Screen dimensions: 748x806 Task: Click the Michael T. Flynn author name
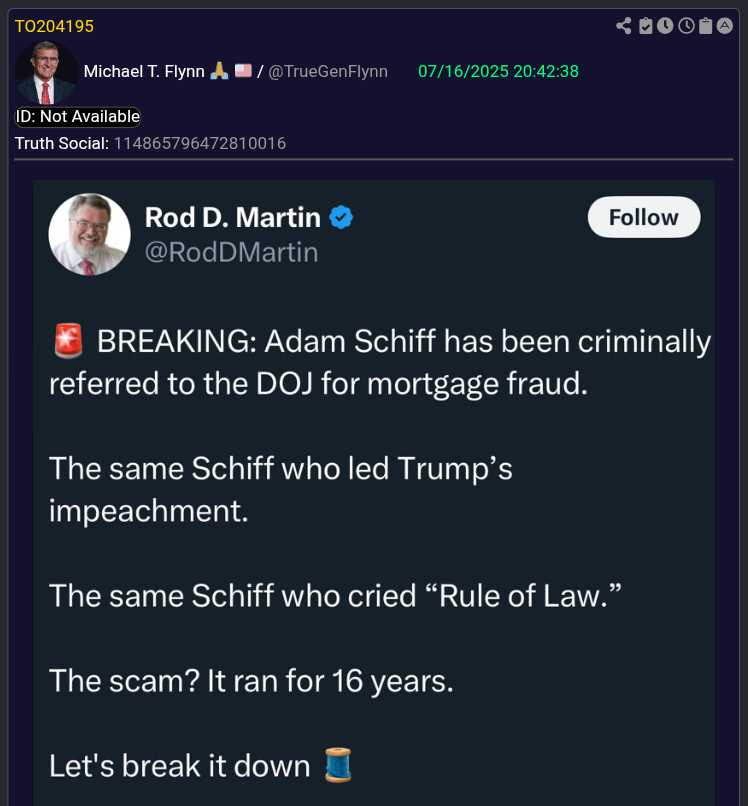(144, 71)
